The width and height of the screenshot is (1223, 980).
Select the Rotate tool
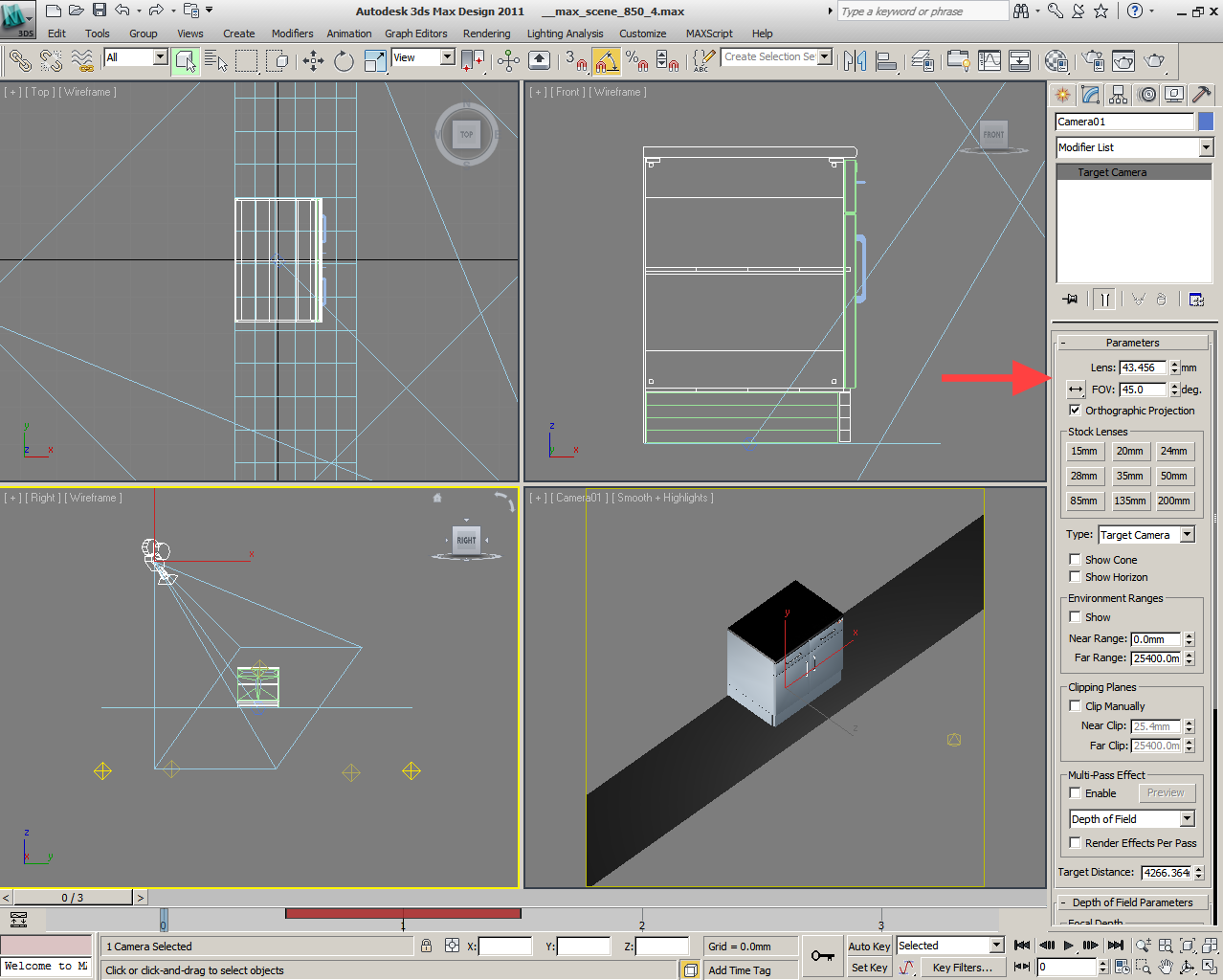tap(344, 61)
